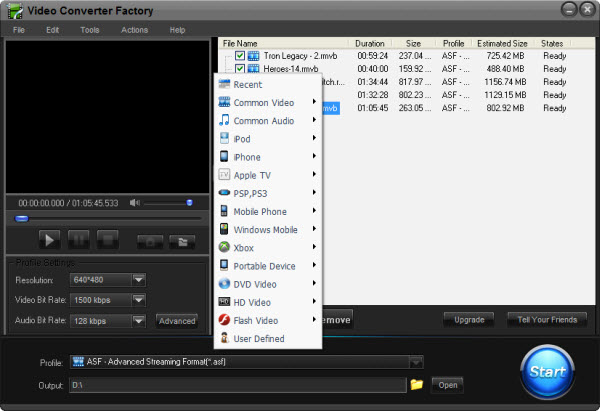This screenshot has width=600, height=411.
Task: Click the Upgrade button
Action: (x=469, y=320)
